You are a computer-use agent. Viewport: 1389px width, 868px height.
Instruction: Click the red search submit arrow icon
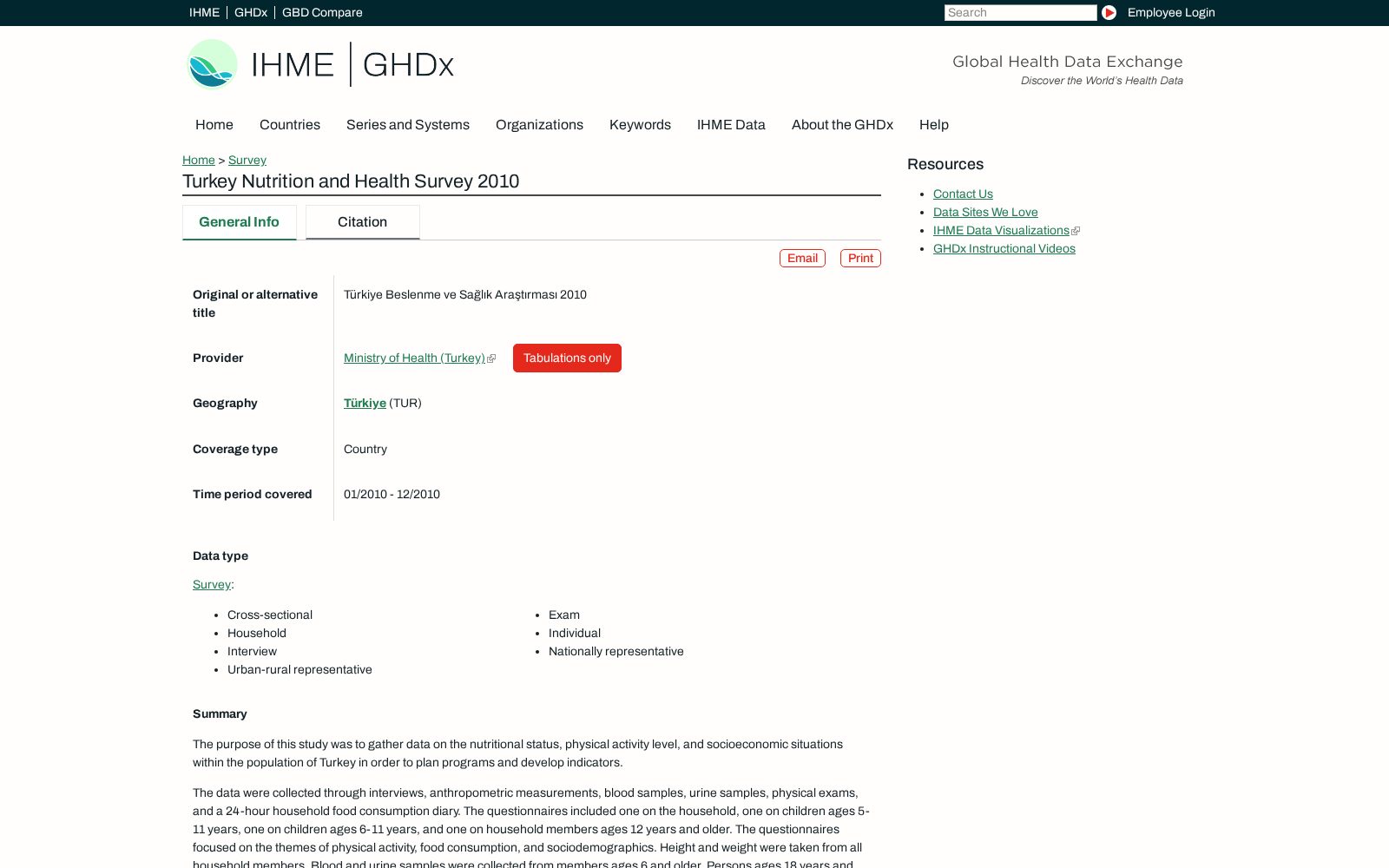[1109, 12]
